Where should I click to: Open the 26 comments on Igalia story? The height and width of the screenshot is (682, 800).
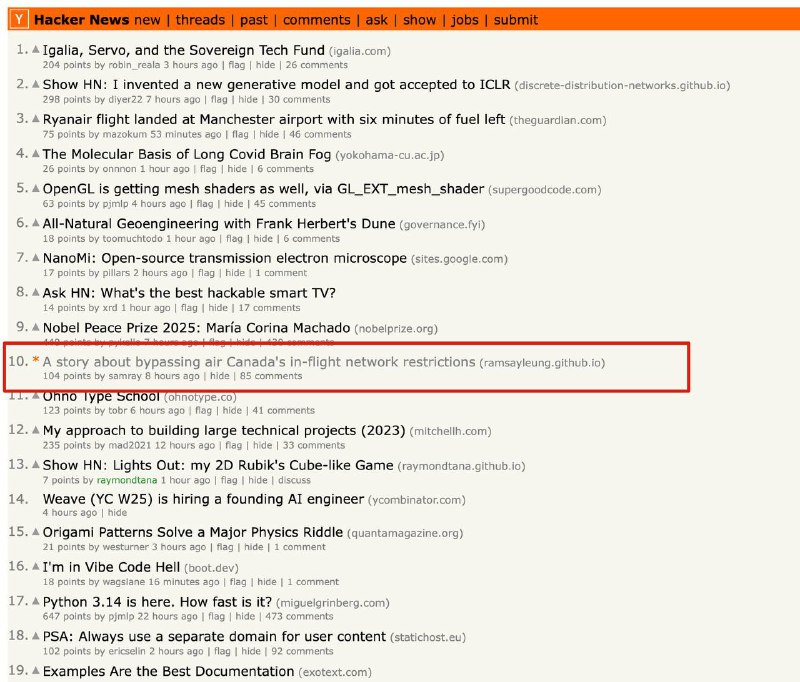316,65
